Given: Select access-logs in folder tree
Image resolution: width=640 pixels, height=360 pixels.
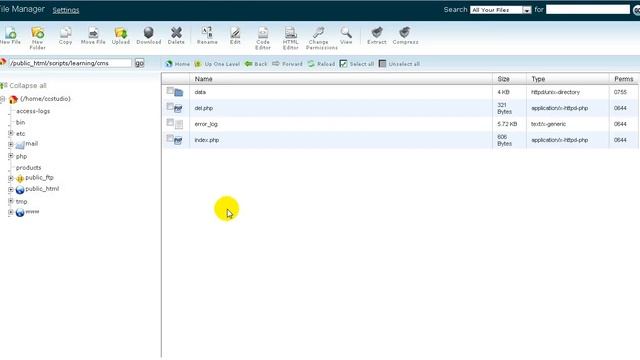Looking at the screenshot, I should point(33,111).
